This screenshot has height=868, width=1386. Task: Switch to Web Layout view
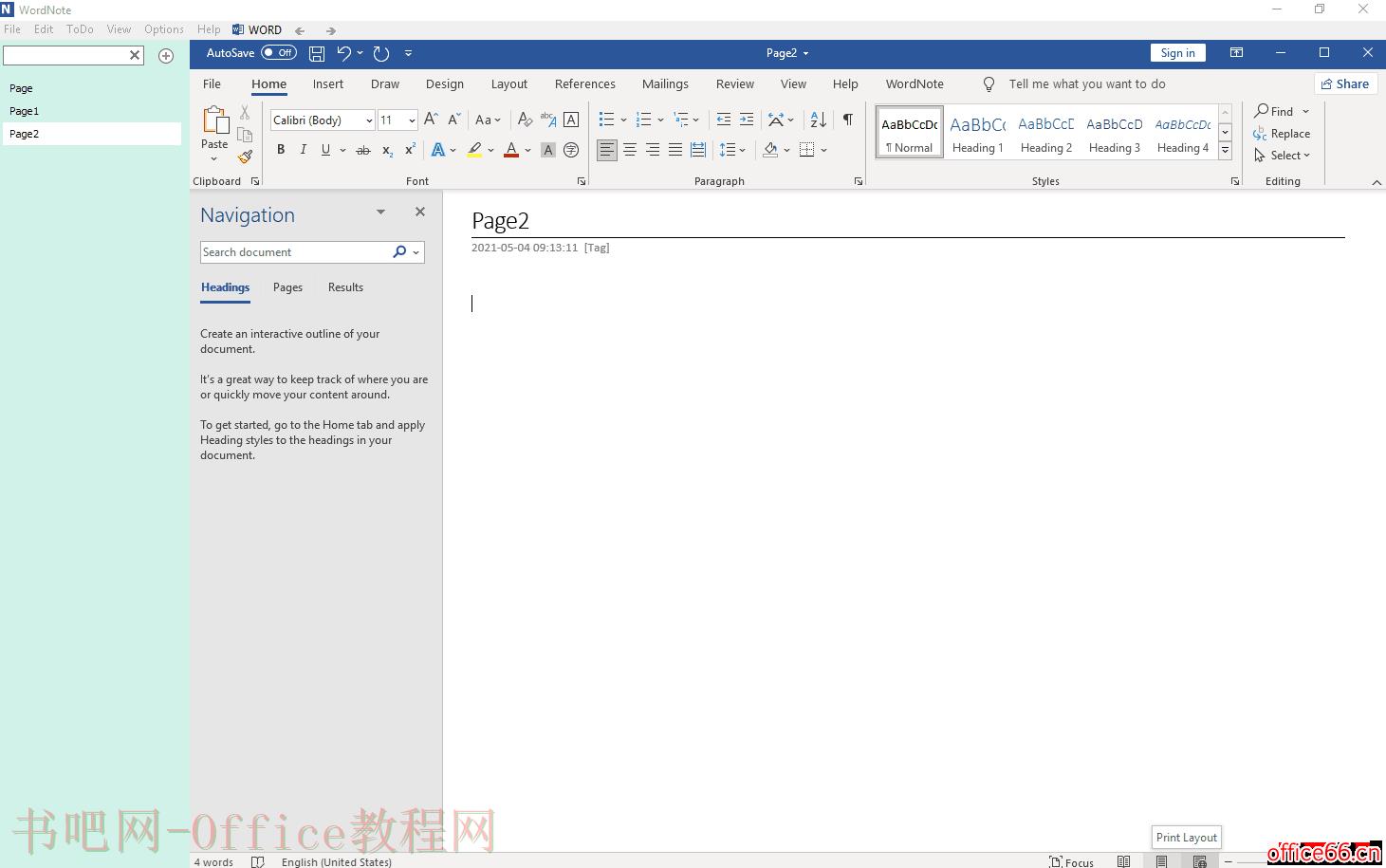[1200, 861]
